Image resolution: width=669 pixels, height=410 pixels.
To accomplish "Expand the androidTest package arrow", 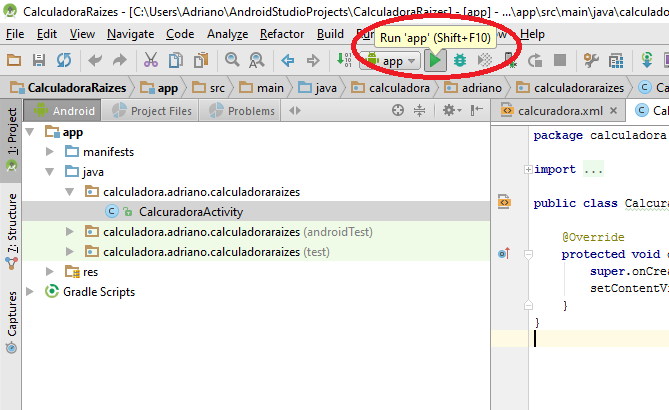I will point(70,232).
